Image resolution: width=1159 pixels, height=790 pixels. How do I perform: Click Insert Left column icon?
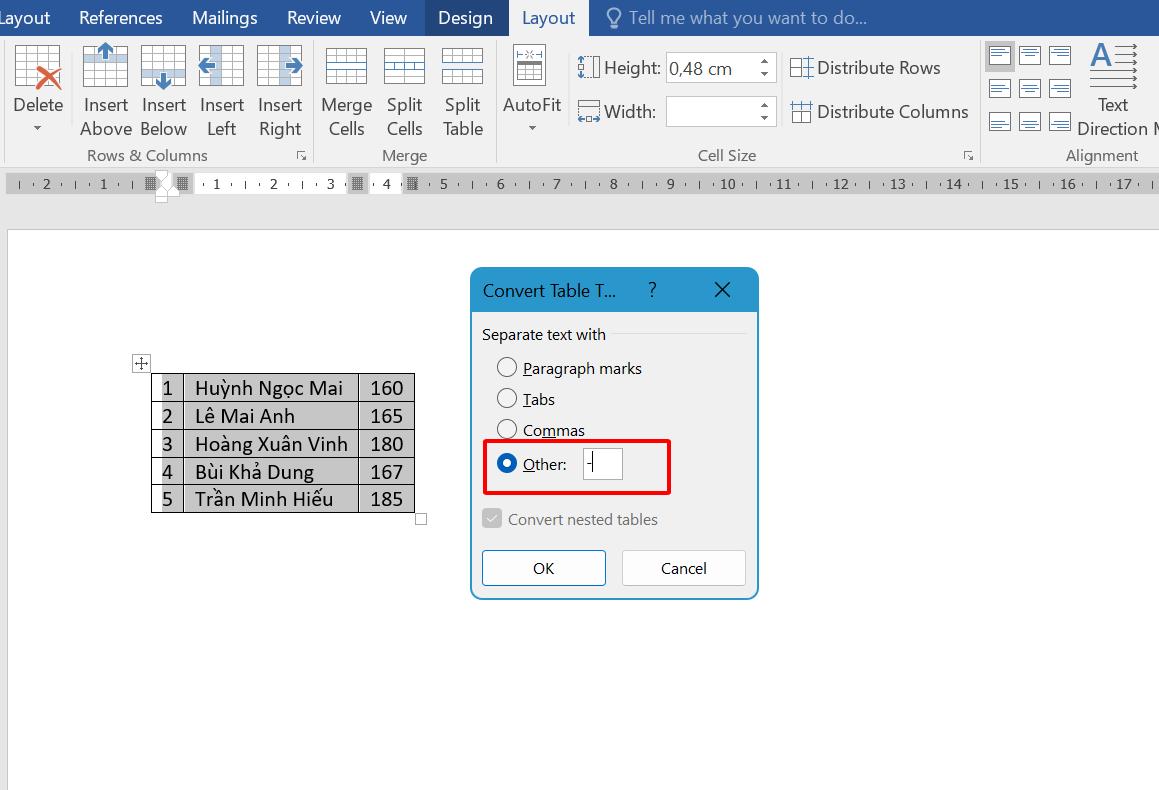pyautogui.click(x=221, y=66)
